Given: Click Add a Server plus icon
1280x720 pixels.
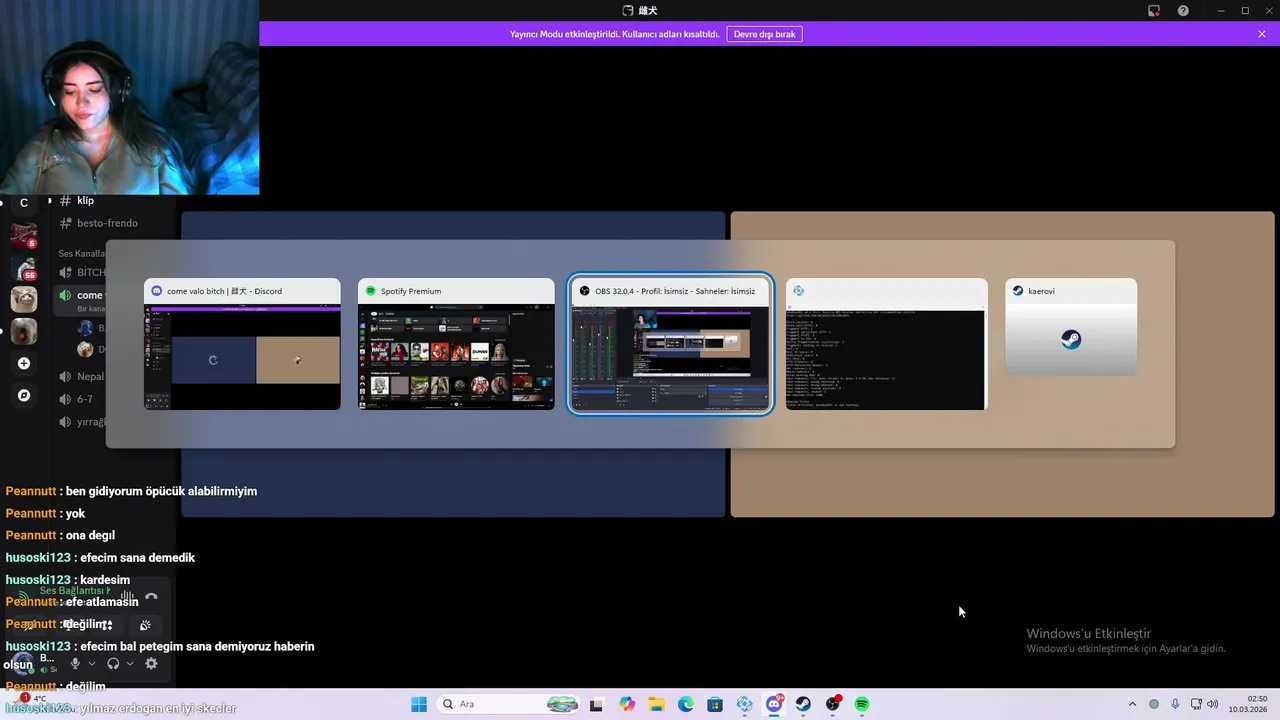Looking at the screenshot, I should click(x=24, y=363).
